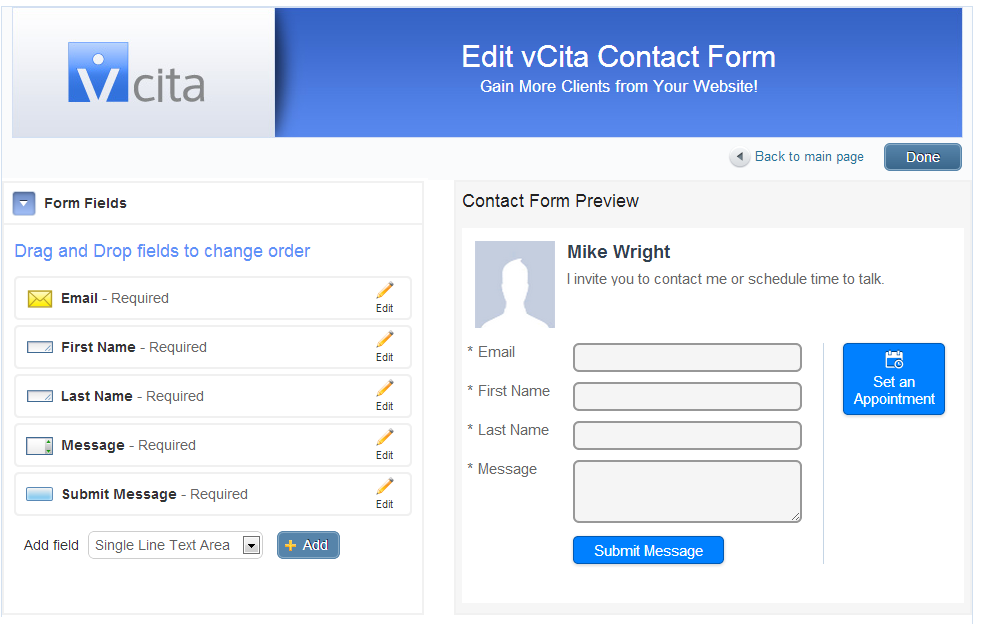Click the dropdown arrow on Single Line Text Area
This screenshot has width=983, height=624.
pos(252,545)
